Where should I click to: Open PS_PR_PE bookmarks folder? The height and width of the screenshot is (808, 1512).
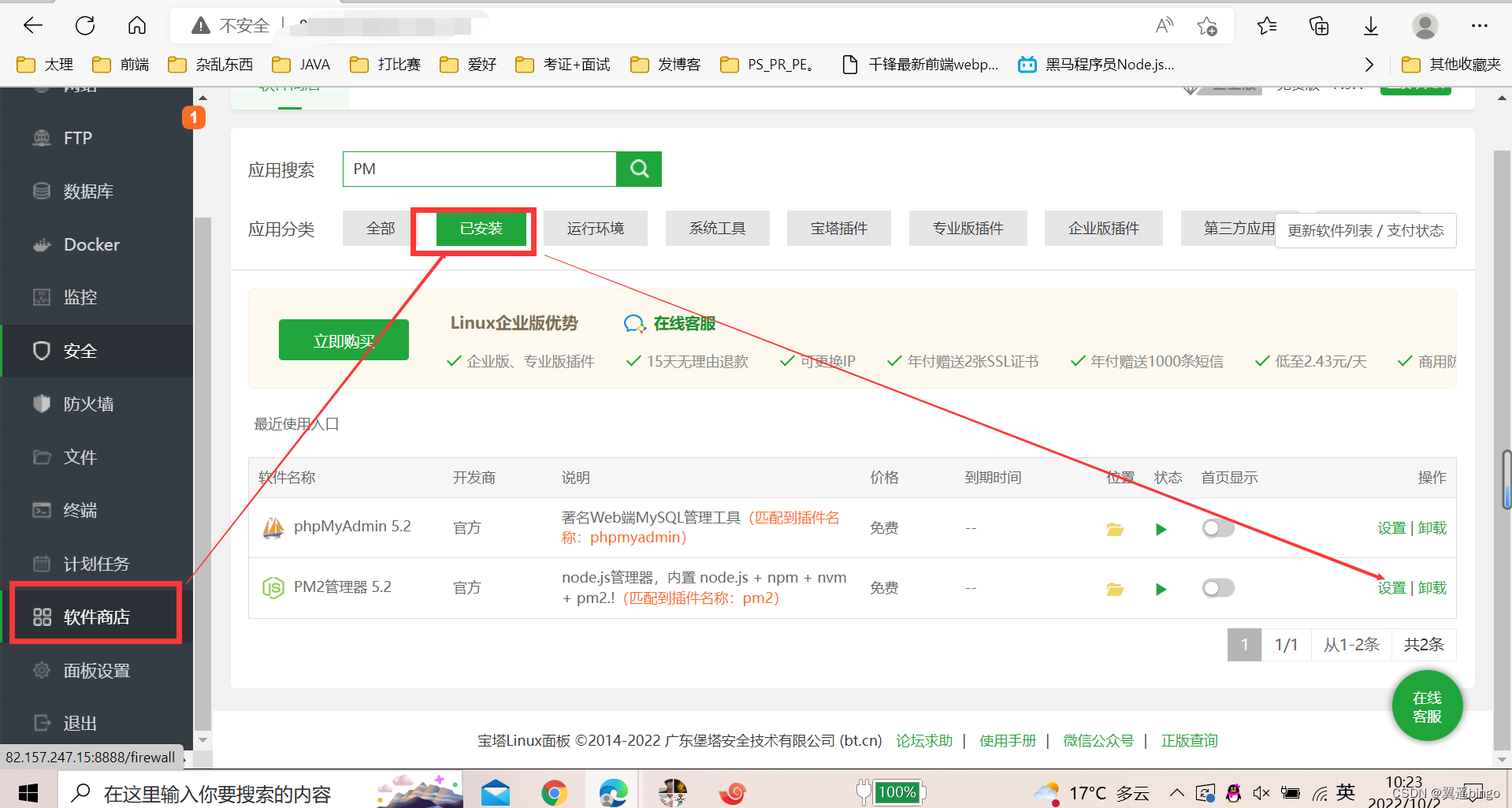[x=768, y=65]
